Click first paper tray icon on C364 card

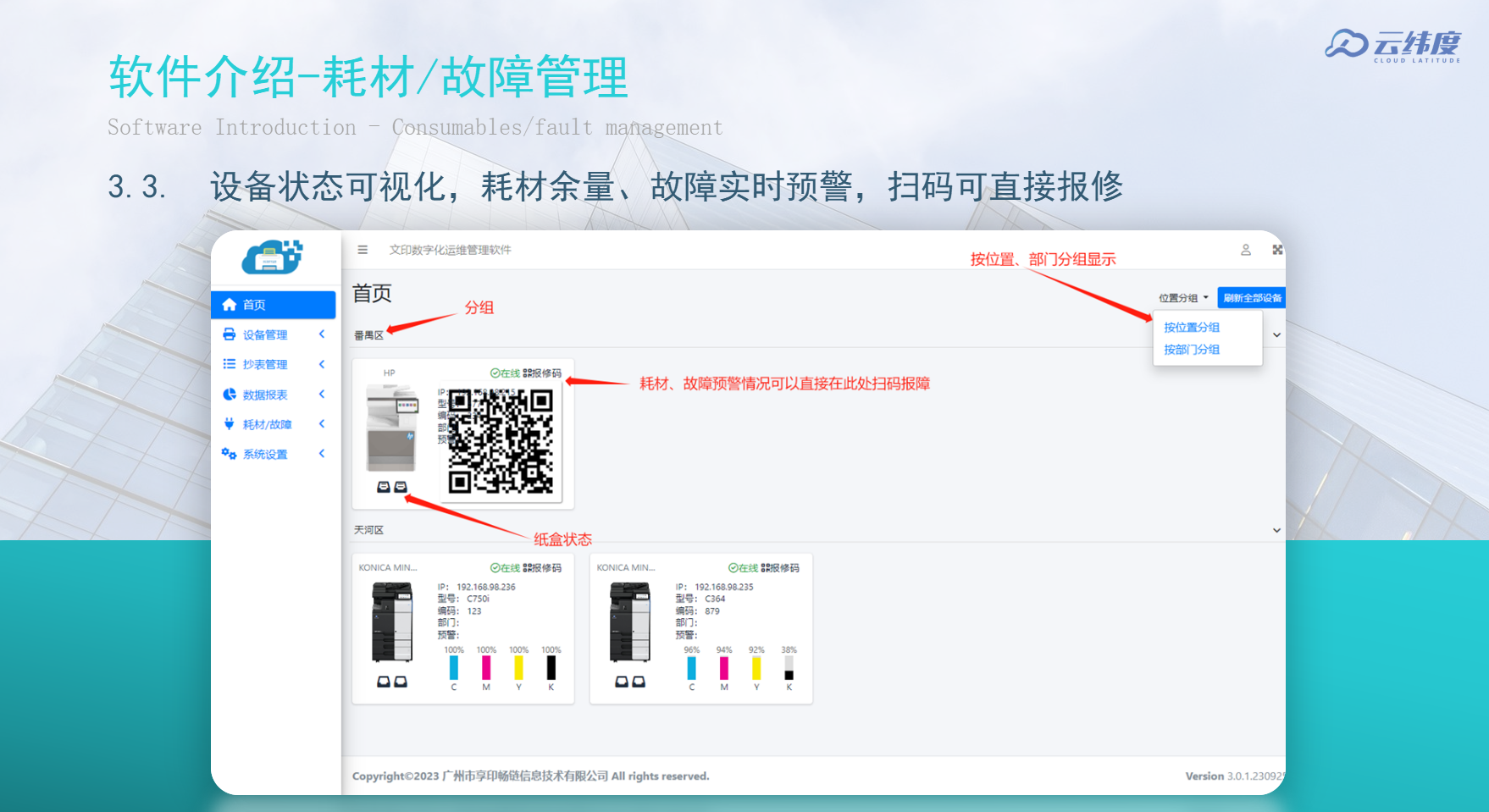pyautogui.click(x=621, y=682)
